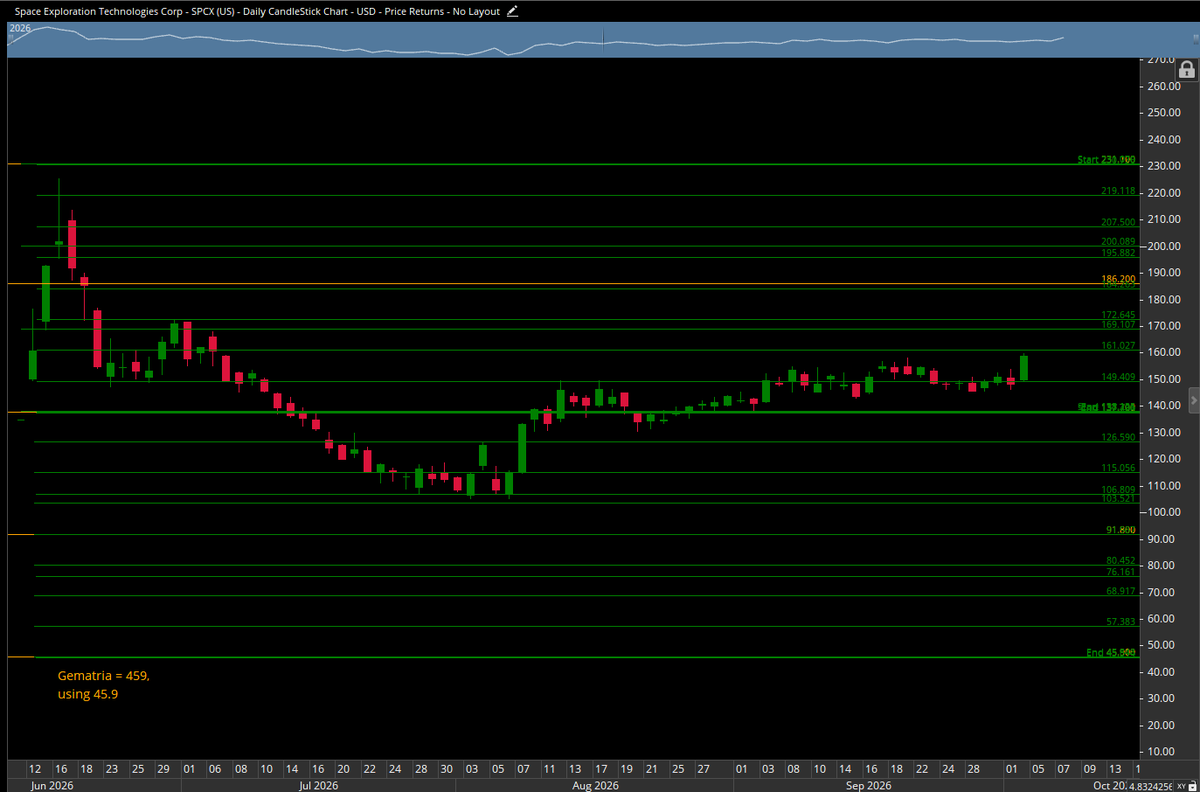1200x792 pixels.
Task: Click the latest tall green candlestick in October
Action: (x=1023, y=367)
